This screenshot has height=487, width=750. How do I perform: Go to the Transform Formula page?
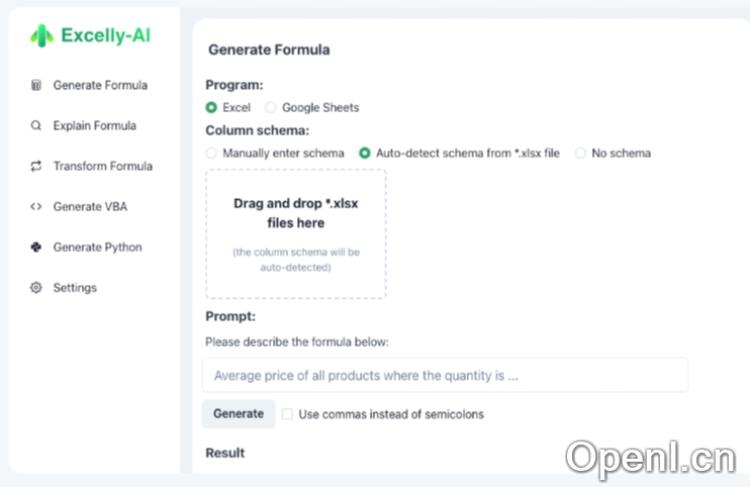coord(103,166)
